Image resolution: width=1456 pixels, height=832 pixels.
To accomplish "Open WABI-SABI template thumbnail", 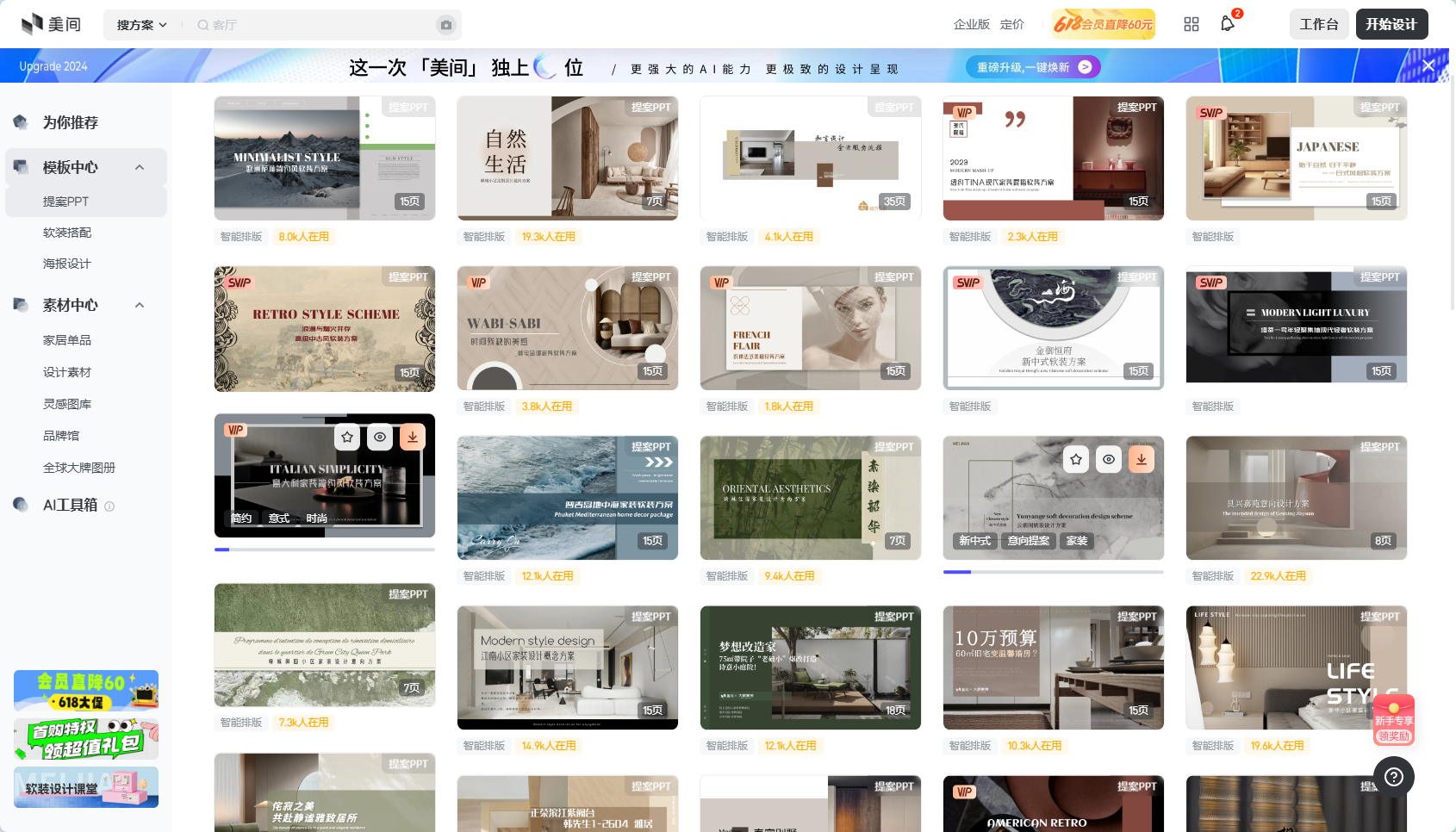I will pos(568,328).
